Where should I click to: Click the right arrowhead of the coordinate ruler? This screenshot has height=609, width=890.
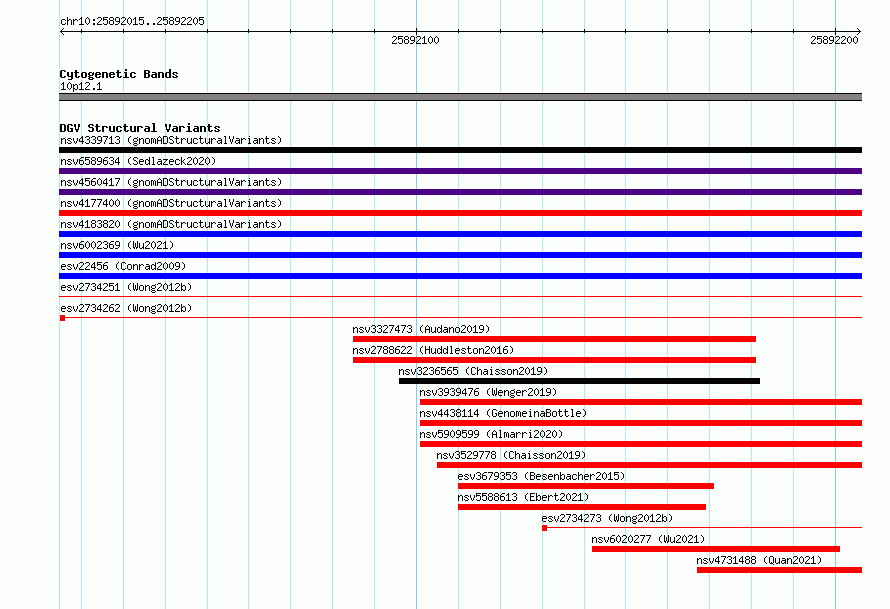(859, 31)
